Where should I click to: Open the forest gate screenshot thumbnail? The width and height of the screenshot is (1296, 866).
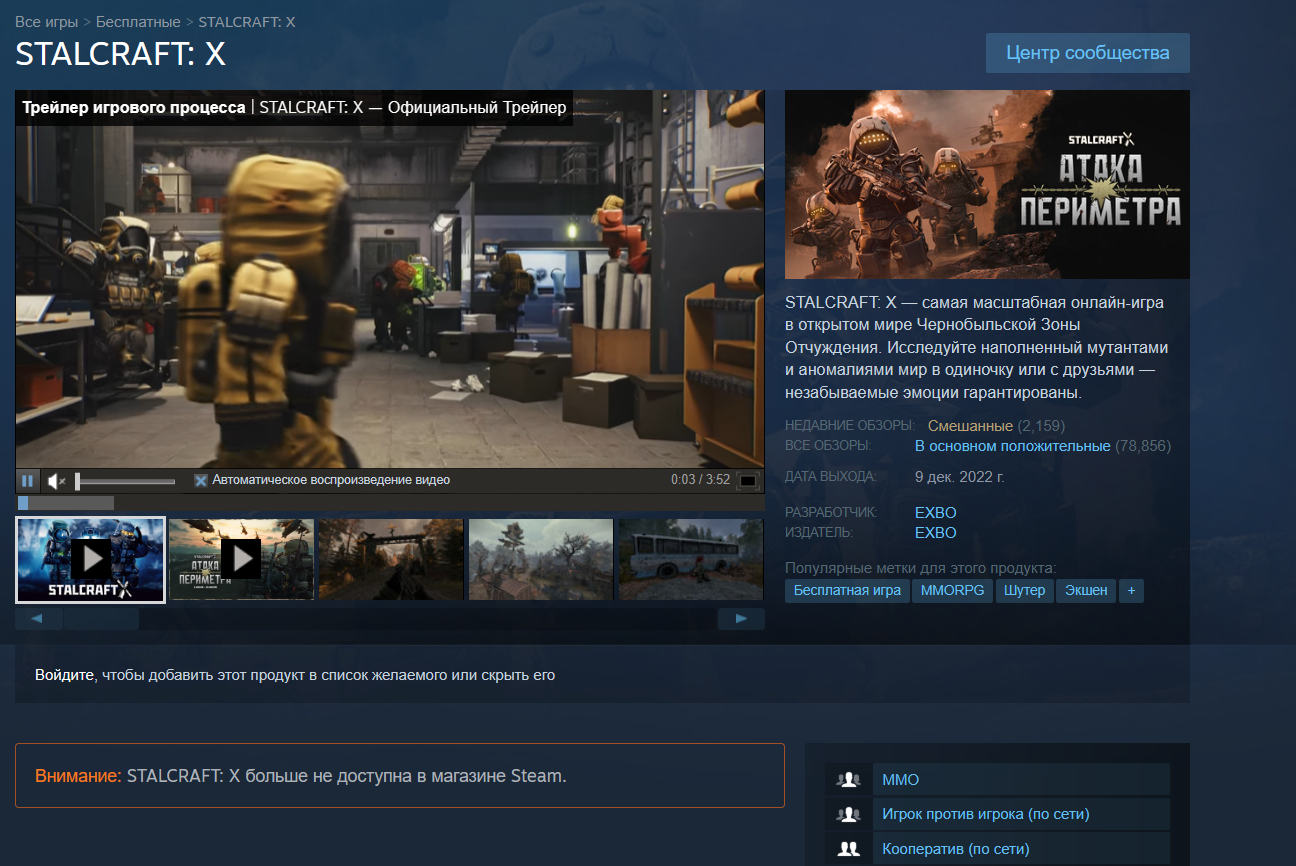click(x=391, y=559)
